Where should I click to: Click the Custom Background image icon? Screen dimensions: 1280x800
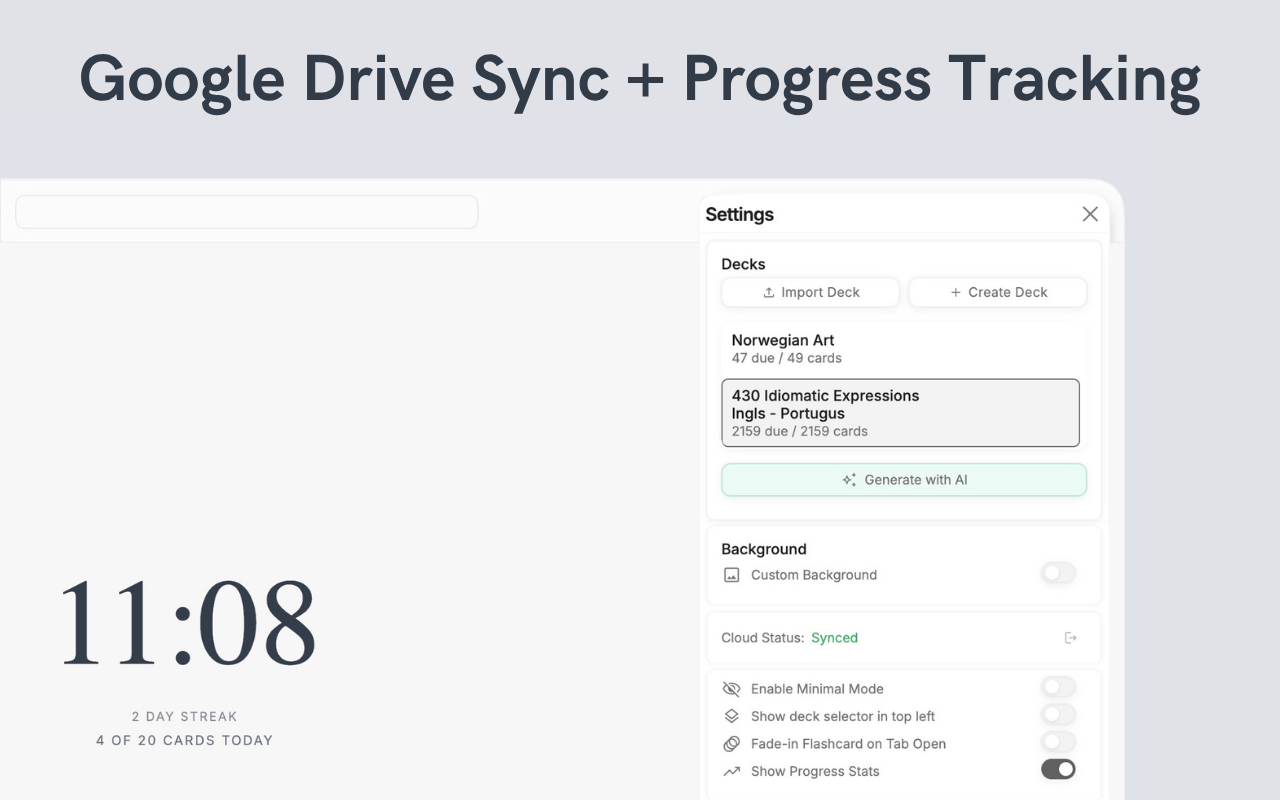tap(732, 575)
